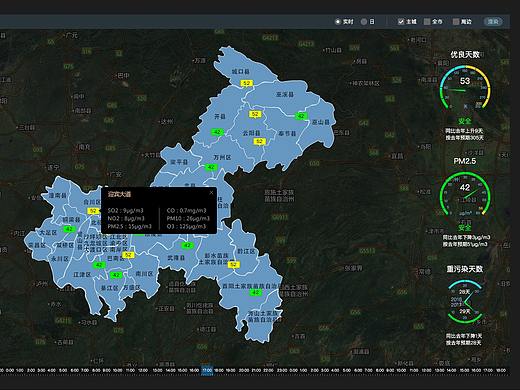Image resolution: width=520 pixels, height=390 pixels.
Task: Select the highlighted 17:00 timeline mark
Action: 207,370
